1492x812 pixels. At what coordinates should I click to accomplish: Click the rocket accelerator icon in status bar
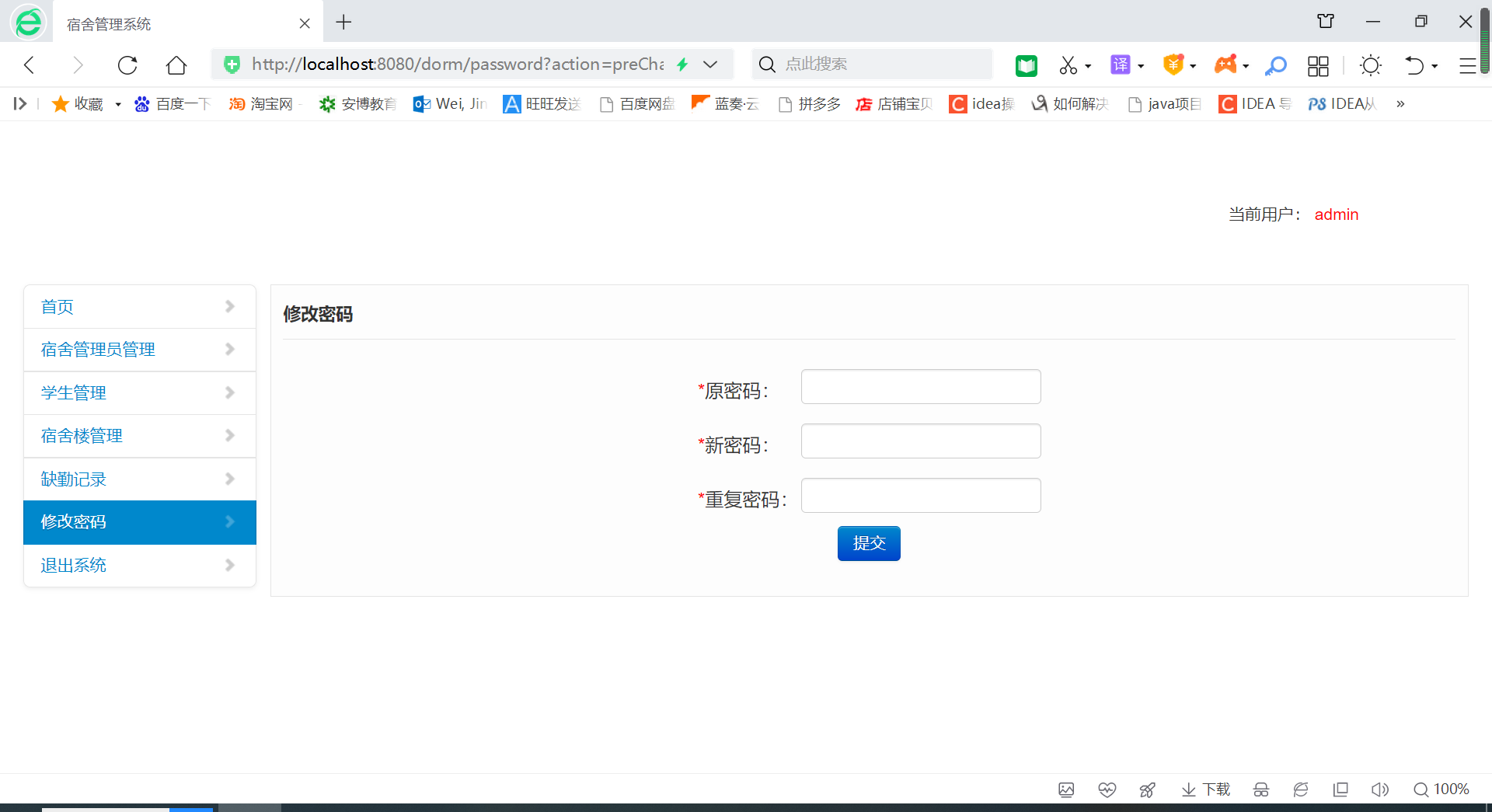[x=1147, y=789]
